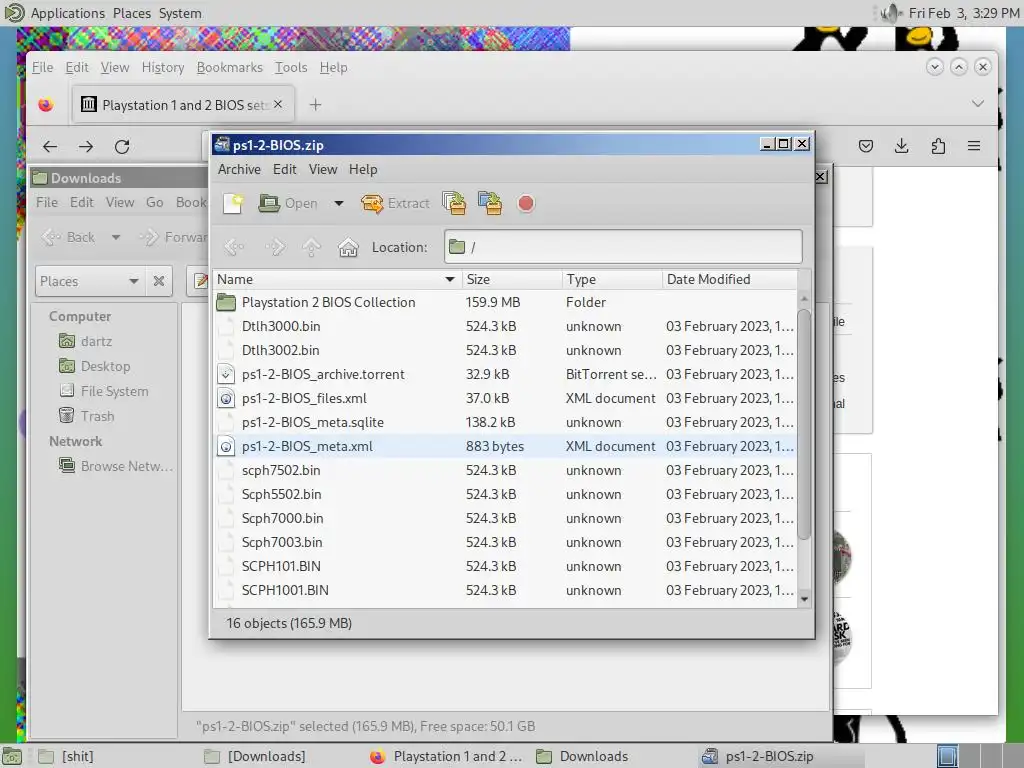Screen dimensions: 1024x768
Task: Click the add folder to archive icon
Action: 490,204
